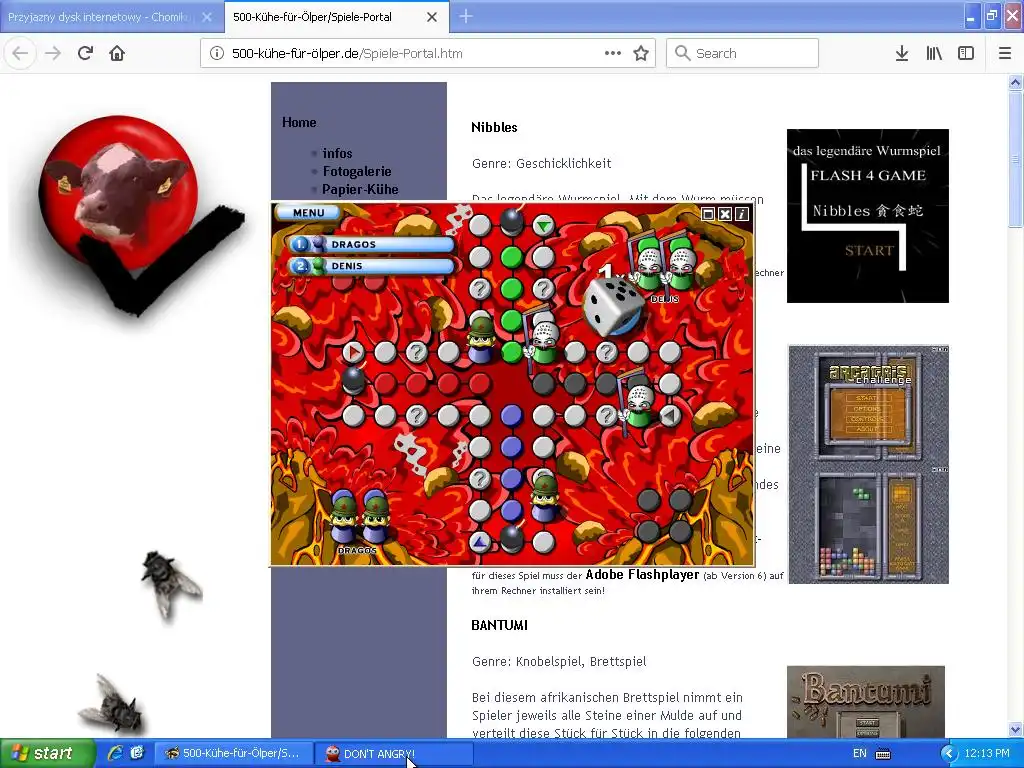Click the Search input box
Screen dimensions: 1024x768
pos(743,54)
